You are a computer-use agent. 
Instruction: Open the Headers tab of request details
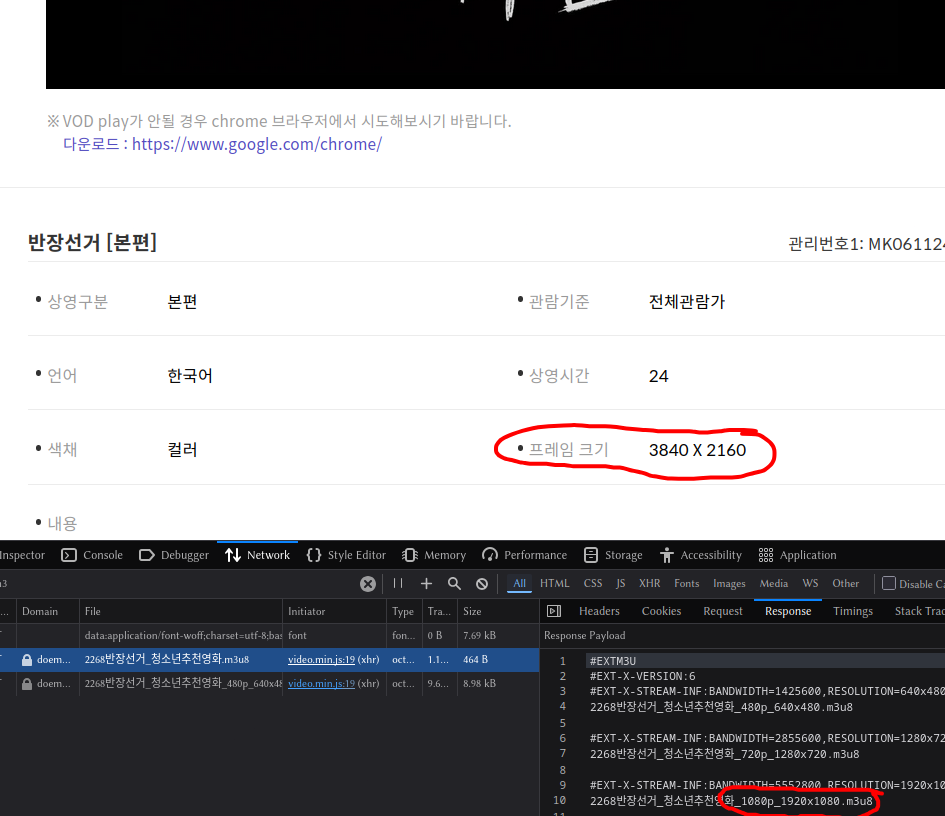tap(599, 611)
